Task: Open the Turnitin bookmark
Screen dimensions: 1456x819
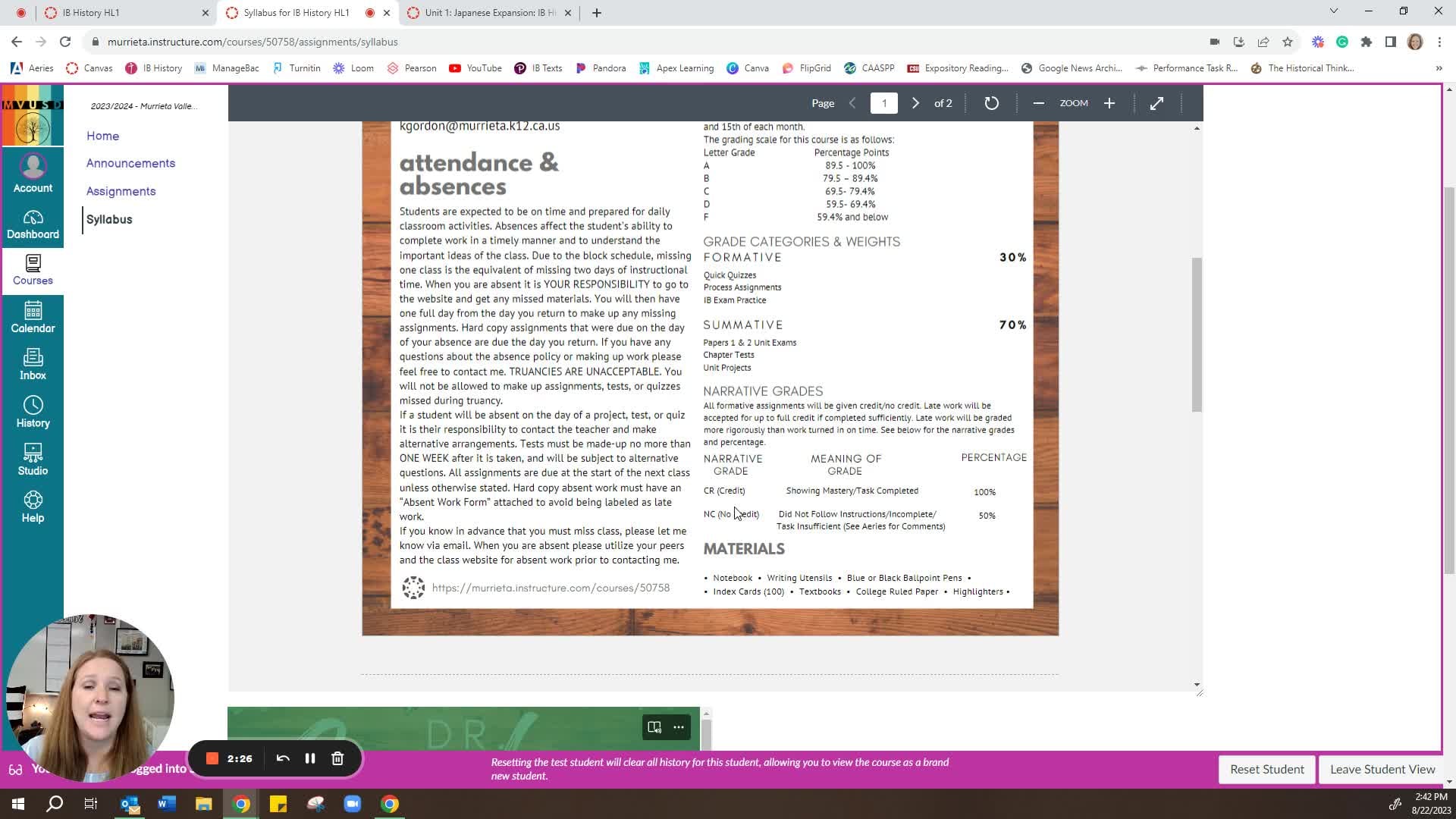Action: coord(297,68)
